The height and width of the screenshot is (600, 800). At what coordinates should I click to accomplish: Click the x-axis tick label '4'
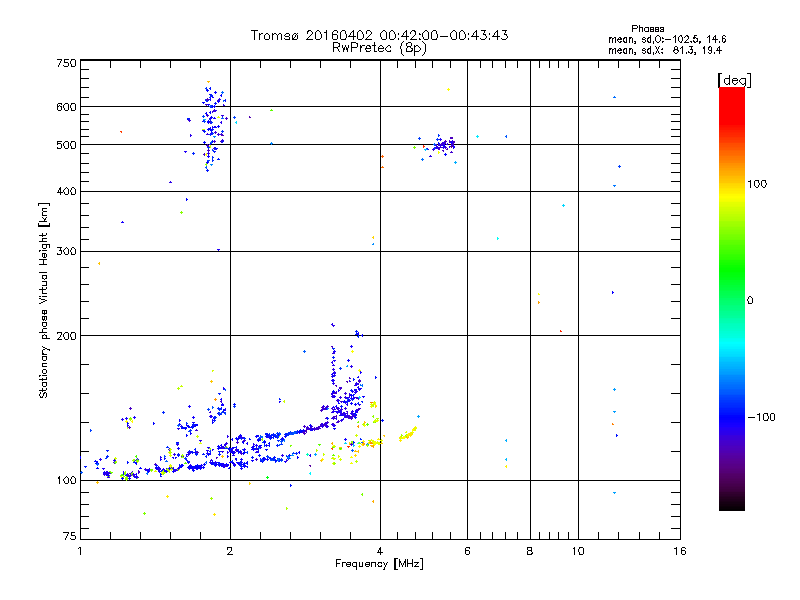380,551
